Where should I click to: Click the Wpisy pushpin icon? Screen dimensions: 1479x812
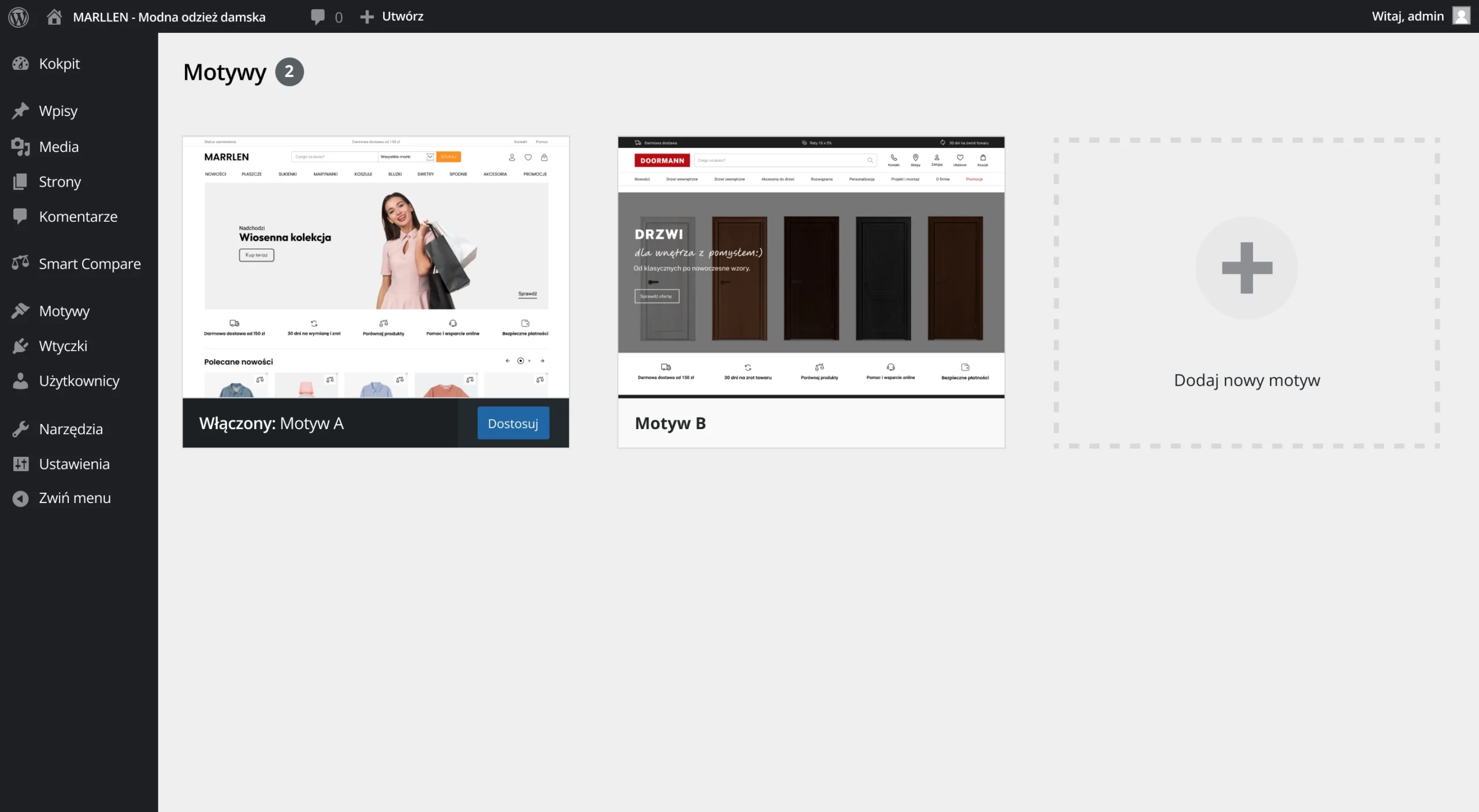click(21, 110)
